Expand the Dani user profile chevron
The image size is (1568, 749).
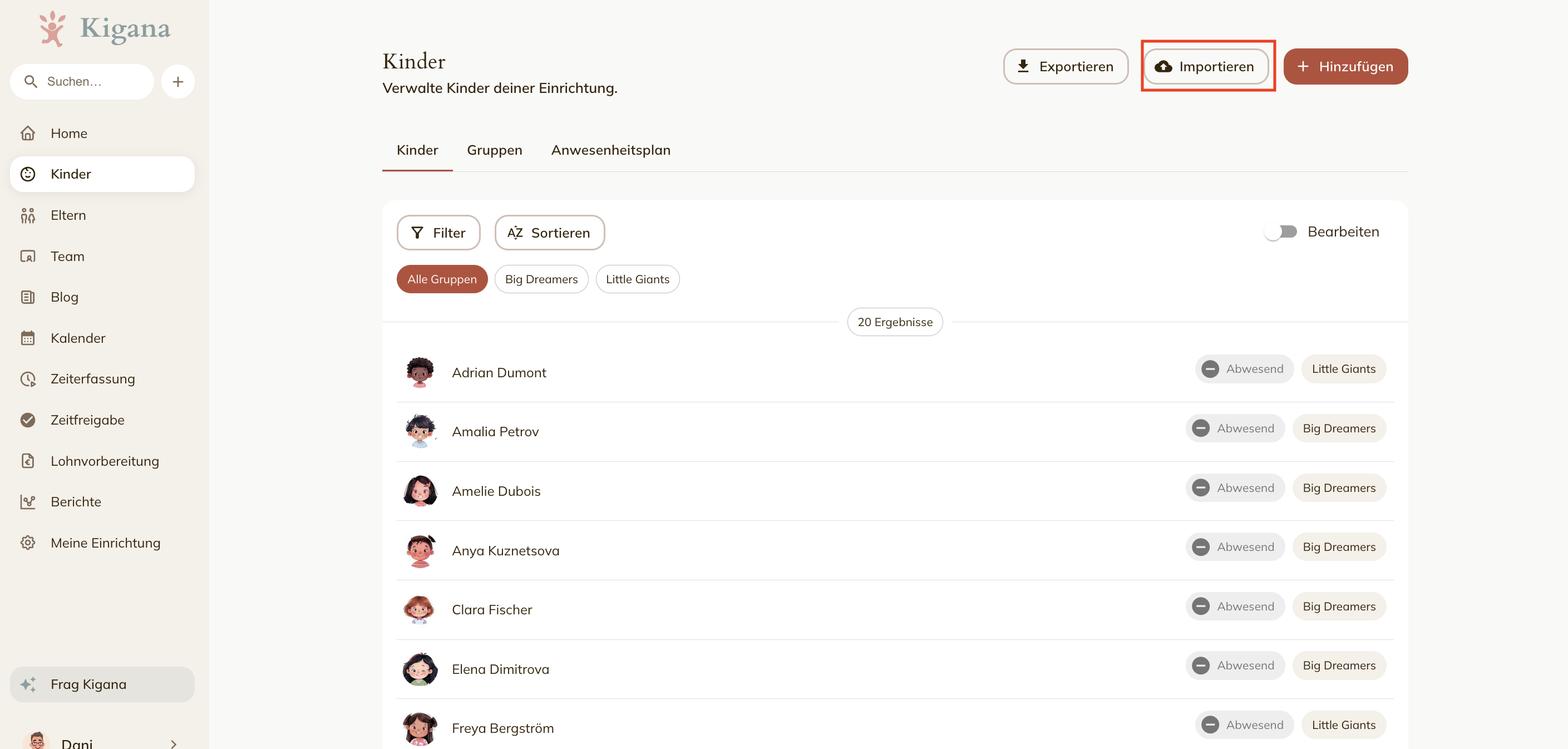pyautogui.click(x=174, y=743)
